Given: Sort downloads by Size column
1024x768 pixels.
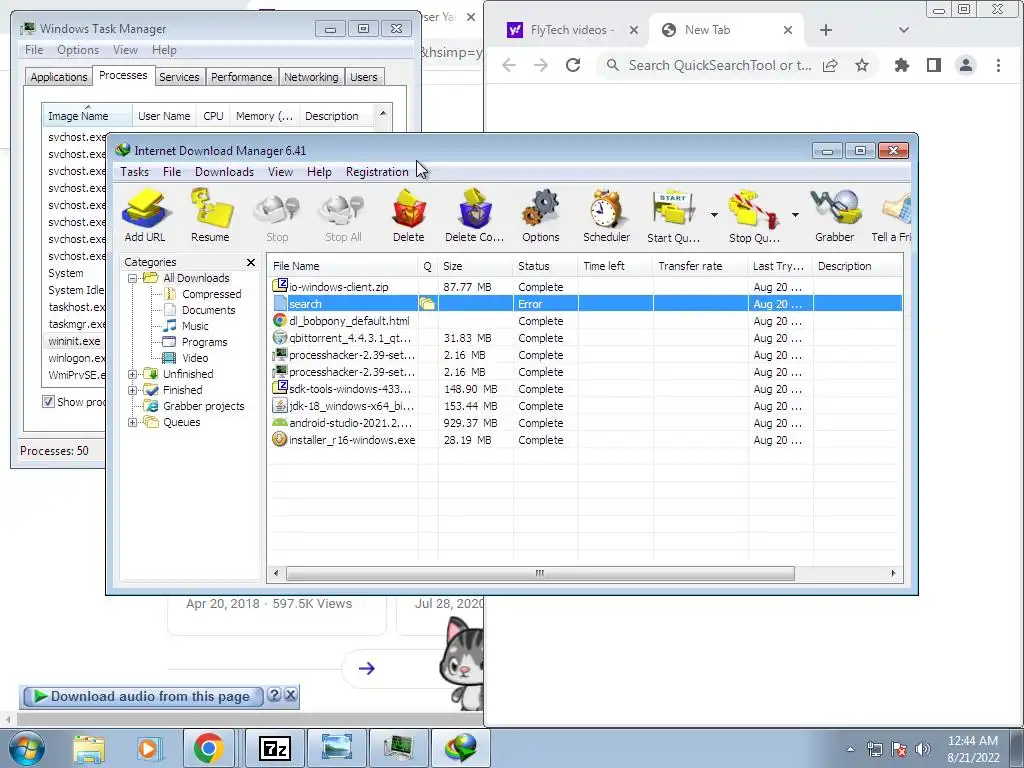Looking at the screenshot, I should pyautogui.click(x=475, y=266).
